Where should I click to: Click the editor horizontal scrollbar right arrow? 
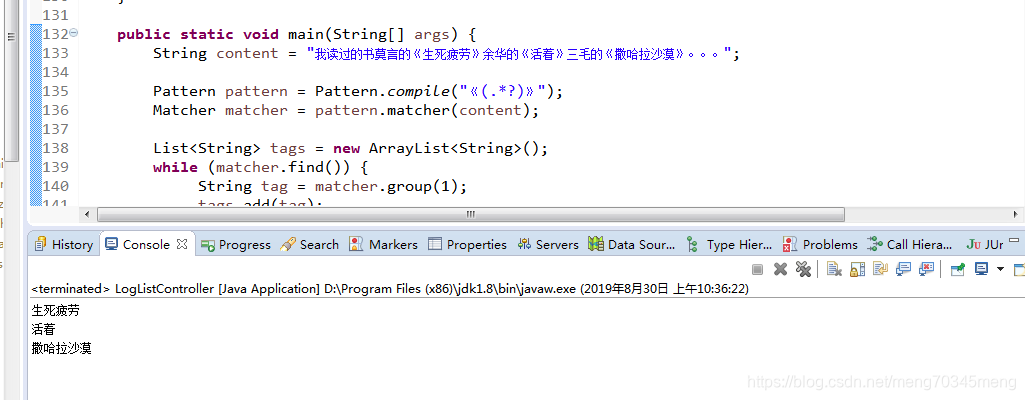(x=1017, y=214)
